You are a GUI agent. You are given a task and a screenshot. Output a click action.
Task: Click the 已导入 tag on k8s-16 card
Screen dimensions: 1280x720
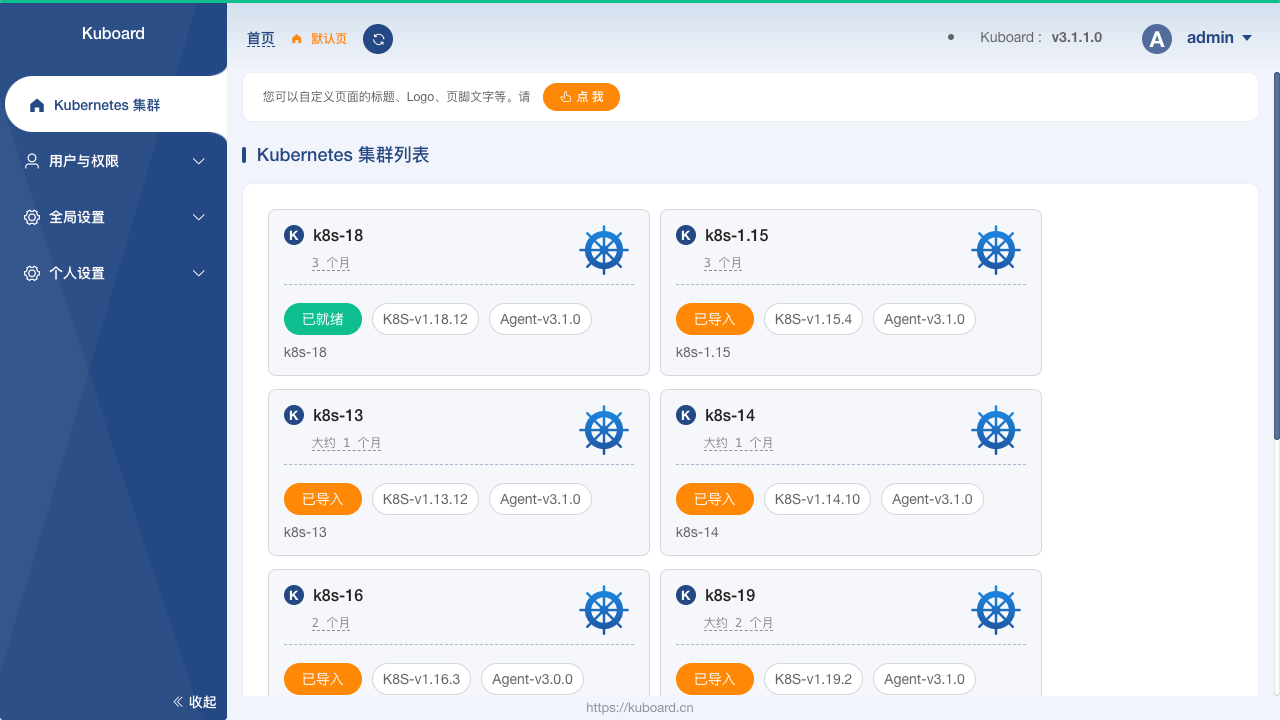pos(322,679)
